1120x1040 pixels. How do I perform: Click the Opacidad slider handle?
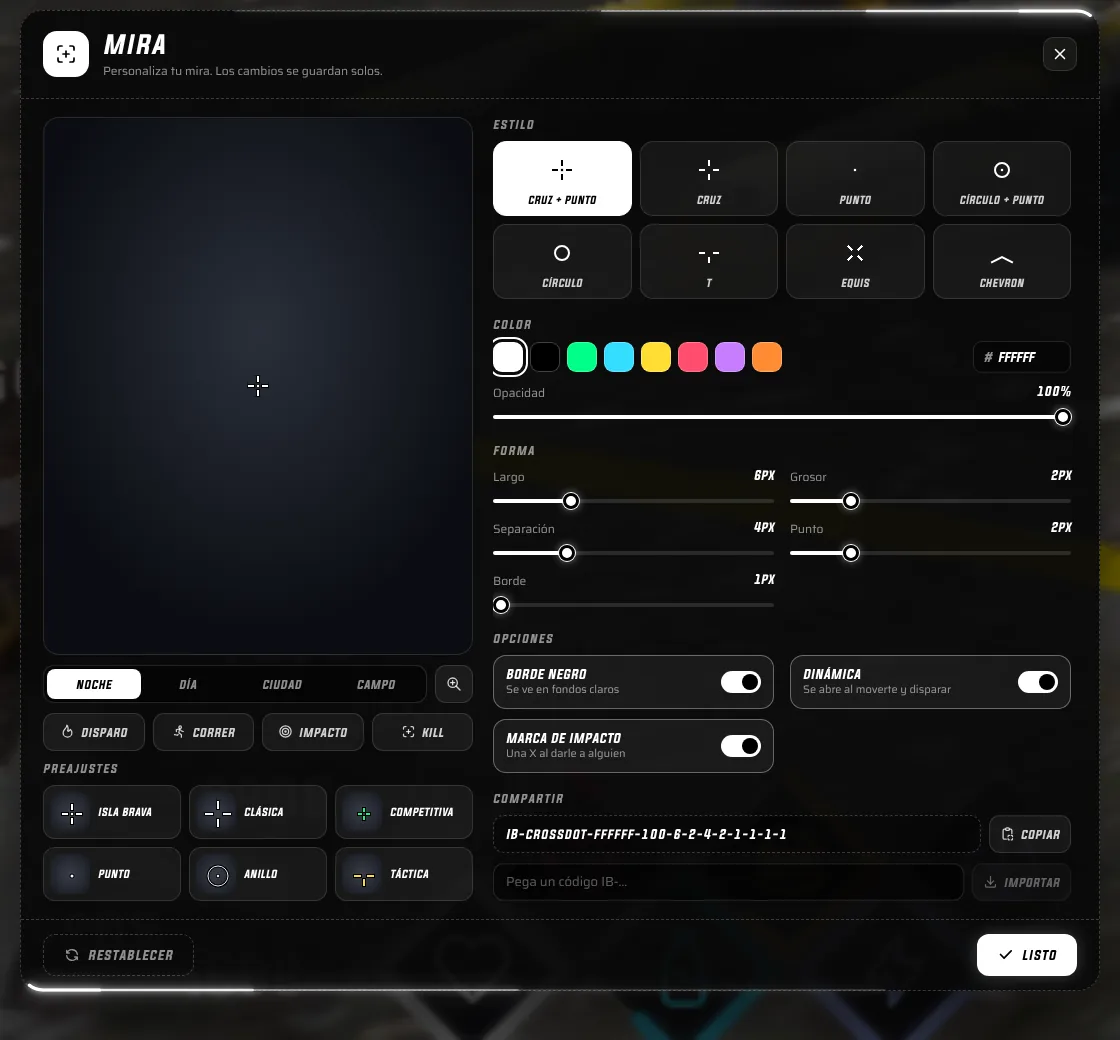point(1063,417)
